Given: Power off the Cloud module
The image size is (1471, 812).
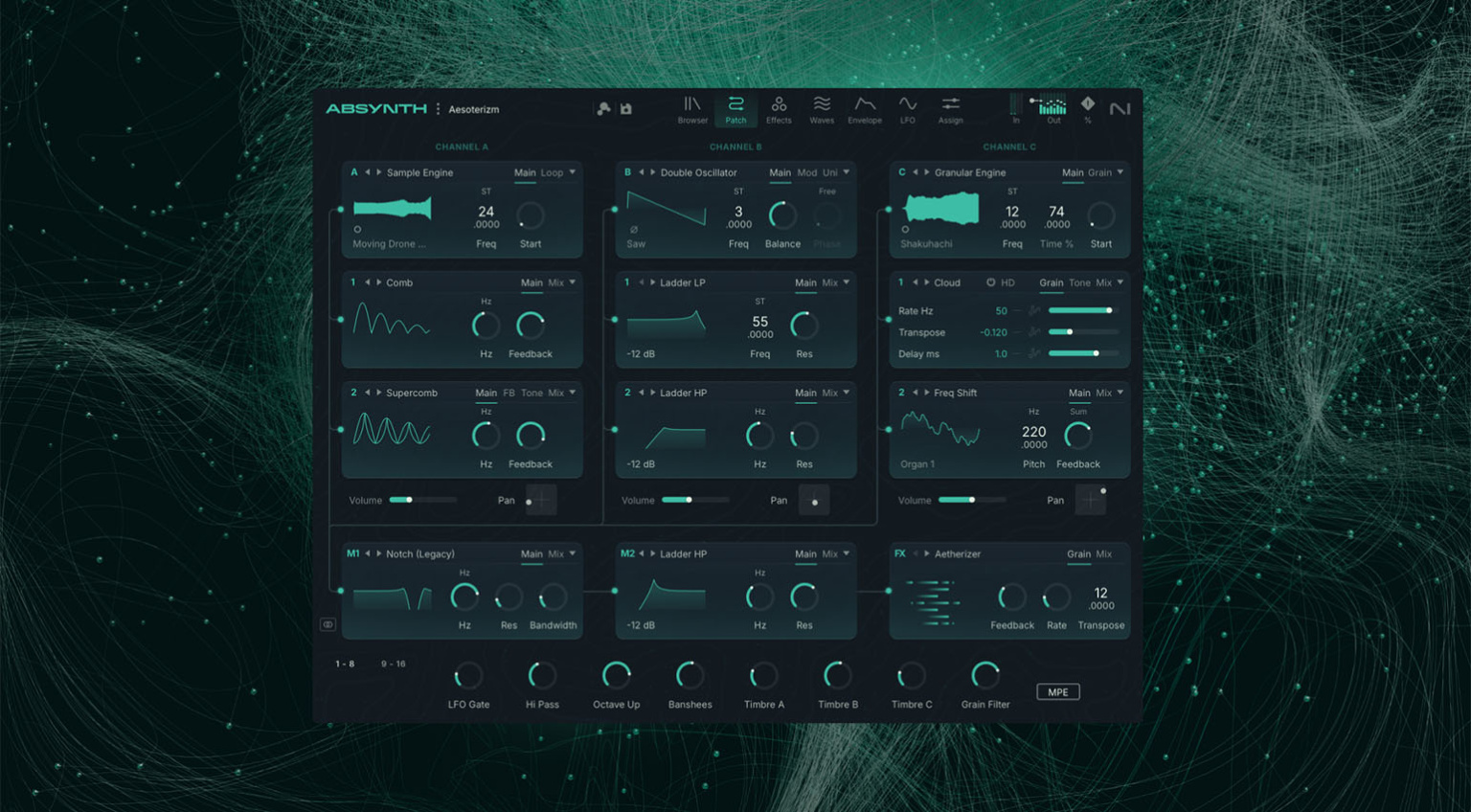Looking at the screenshot, I should [x=991, y=282].
